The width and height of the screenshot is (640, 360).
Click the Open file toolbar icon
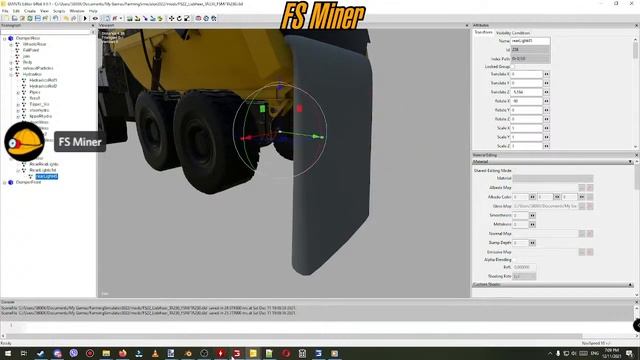(14, 18)
